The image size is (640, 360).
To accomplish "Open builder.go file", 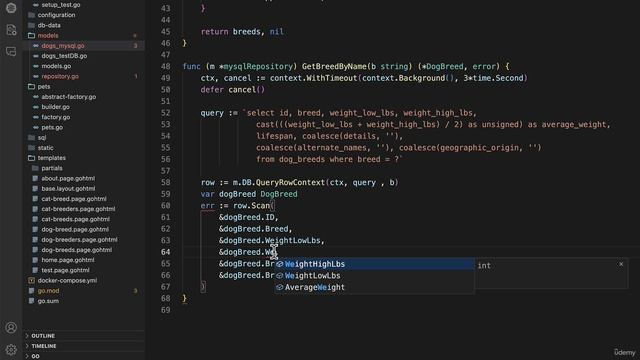I will coord(84,107).
